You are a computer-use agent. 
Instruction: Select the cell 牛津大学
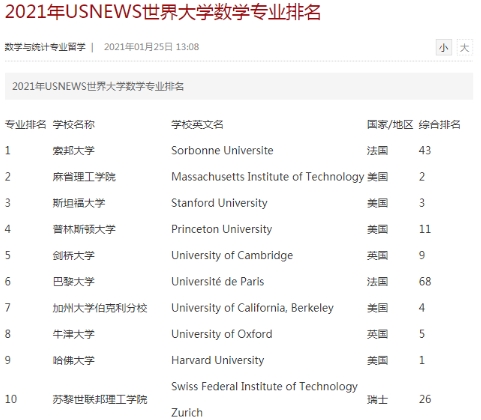pyautogui.click(x=74, y=334)
